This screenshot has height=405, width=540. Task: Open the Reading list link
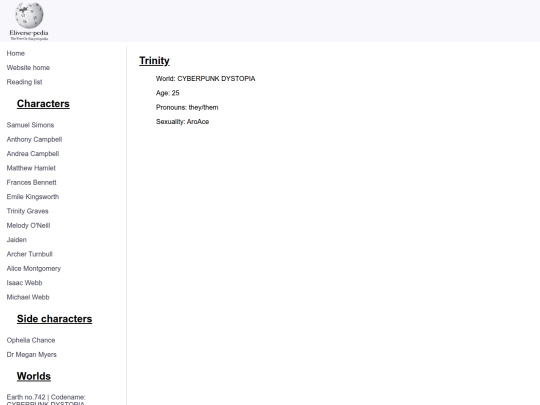tap(24, 82)
